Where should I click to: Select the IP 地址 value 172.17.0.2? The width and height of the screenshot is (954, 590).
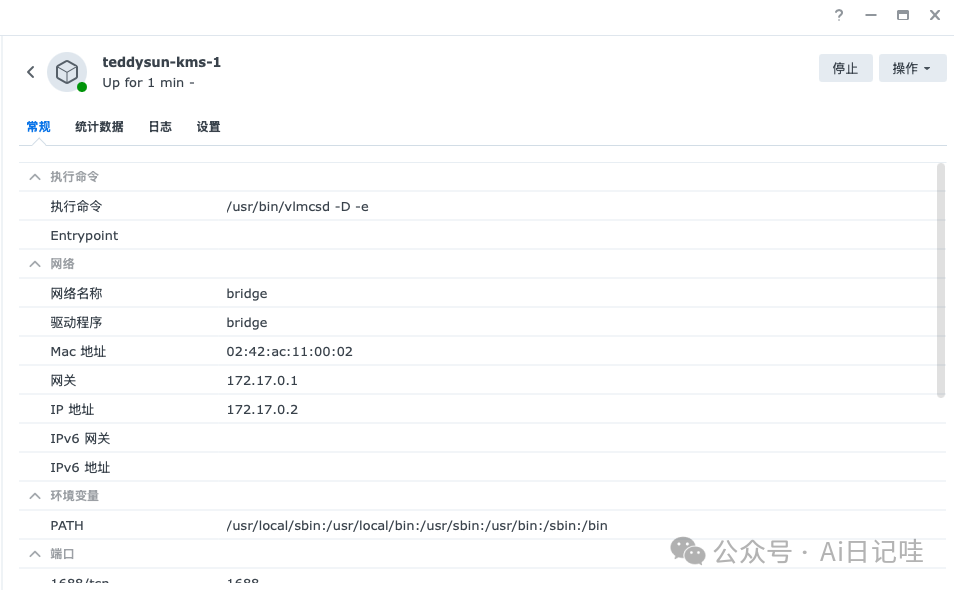coord(262,410)
